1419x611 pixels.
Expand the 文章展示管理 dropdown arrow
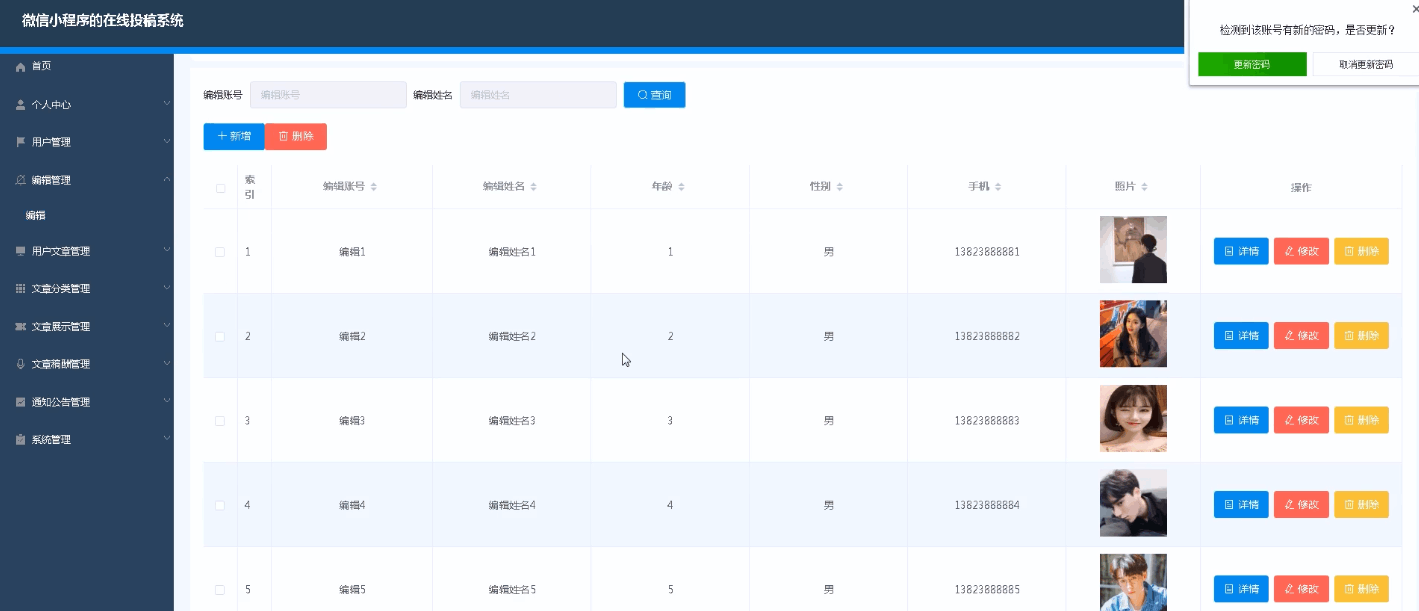pyautogui.click(x=166, y=326)
